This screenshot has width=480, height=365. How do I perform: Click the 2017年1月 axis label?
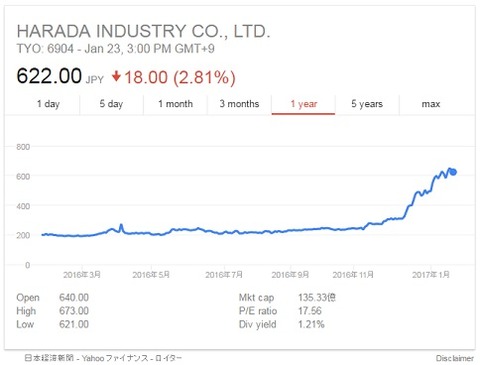click(431, 275)
